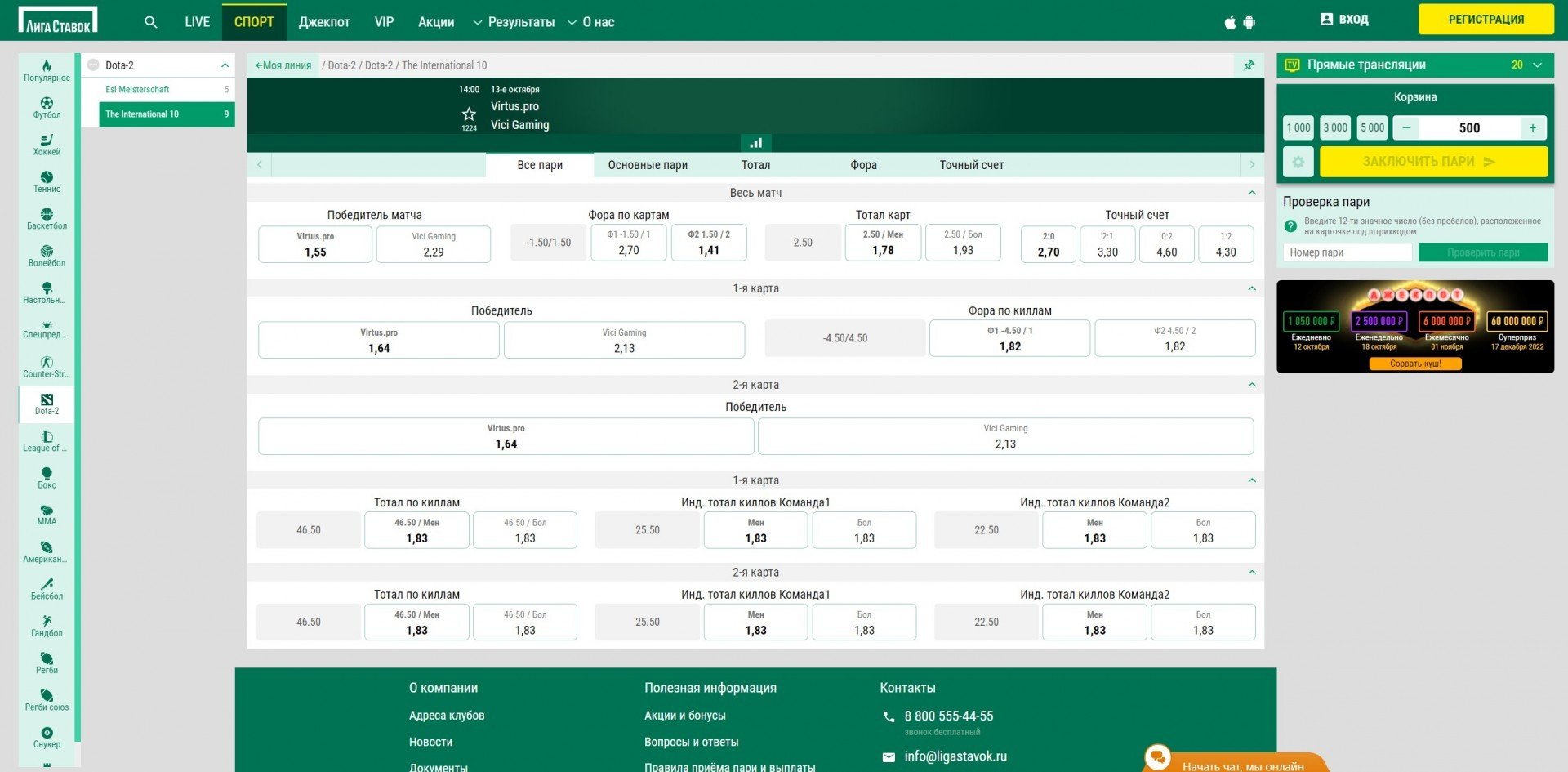Select the 5 000 stake preset

1372,127
